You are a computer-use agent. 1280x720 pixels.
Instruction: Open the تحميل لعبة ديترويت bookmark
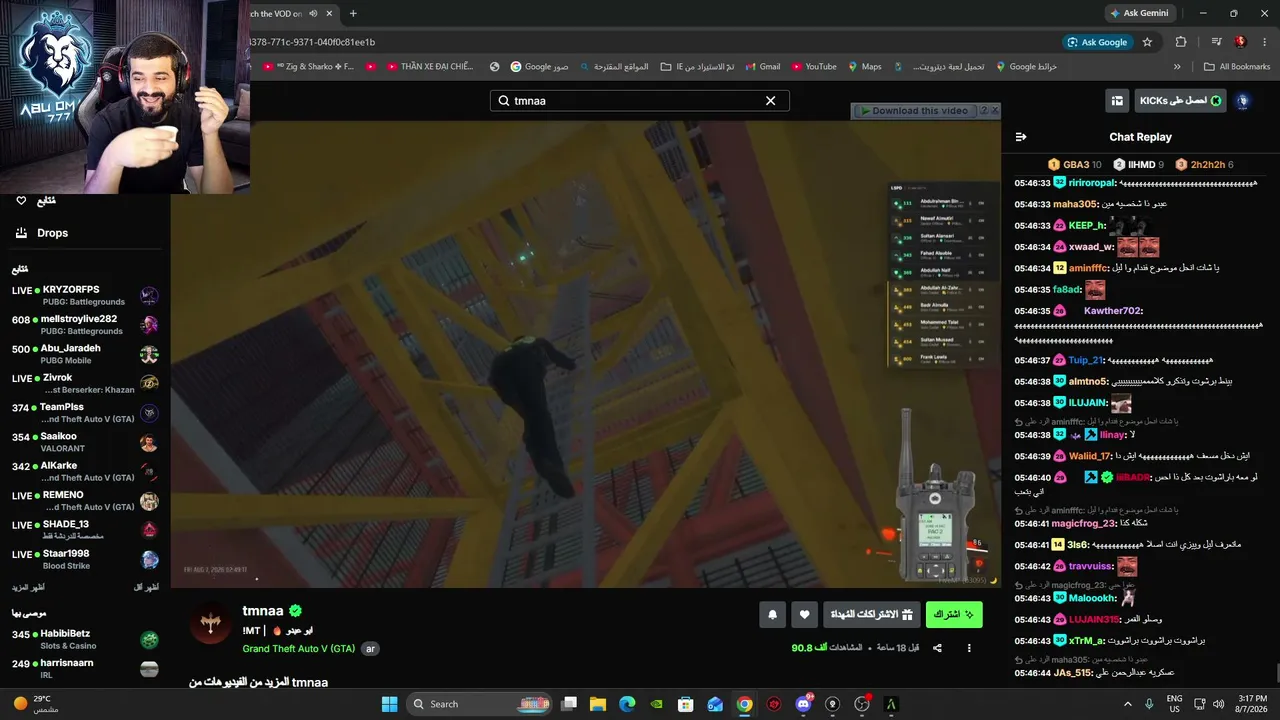click(x=939, y=67)
